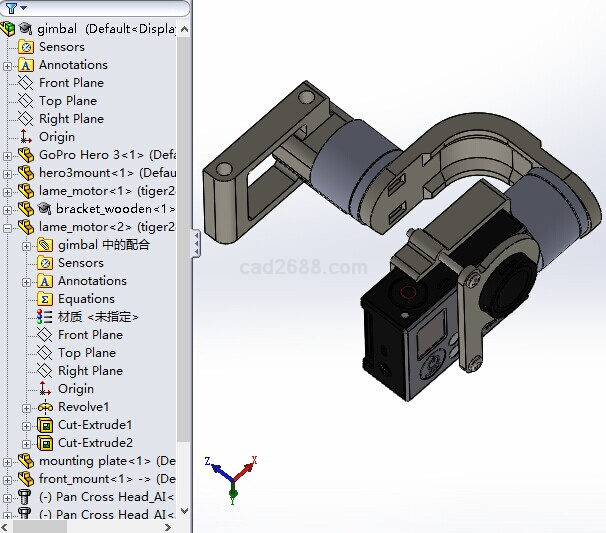606x533 pixels.
Task: Click the Cut-Extrude2 feature icon
Action: [x=45, y=443]
